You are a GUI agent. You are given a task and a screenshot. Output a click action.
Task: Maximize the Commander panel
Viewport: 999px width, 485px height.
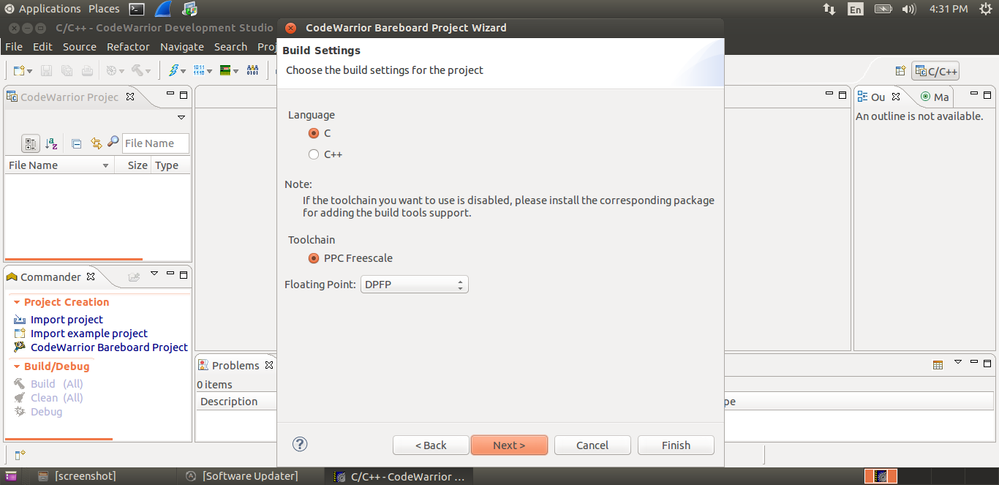183,275
